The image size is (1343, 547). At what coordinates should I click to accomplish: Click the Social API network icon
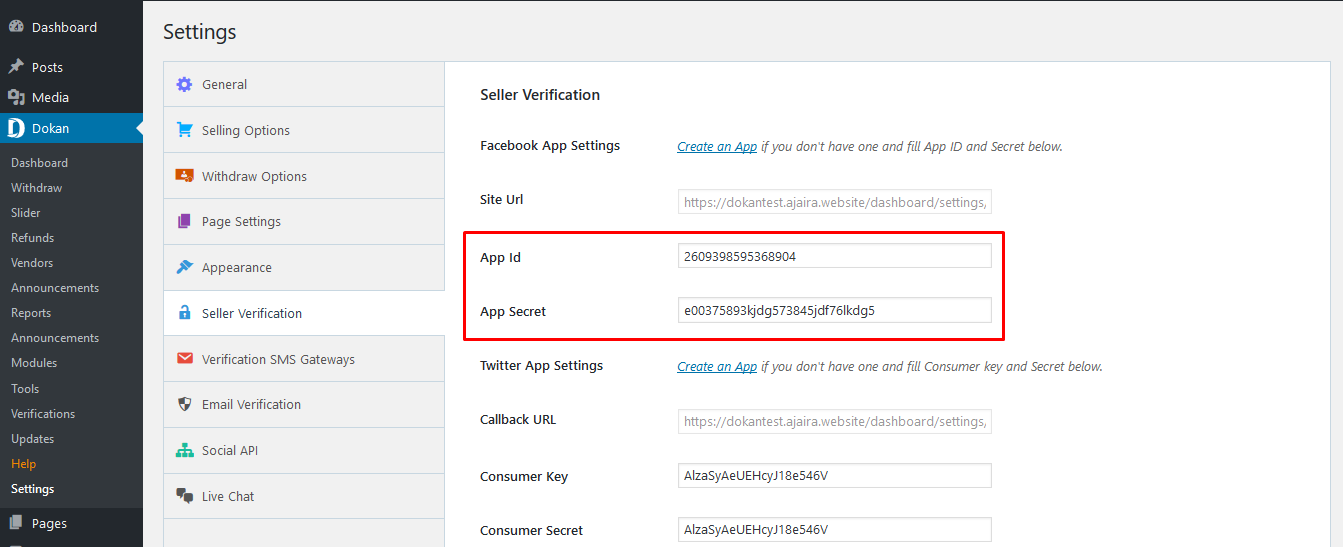pos(184,450)
